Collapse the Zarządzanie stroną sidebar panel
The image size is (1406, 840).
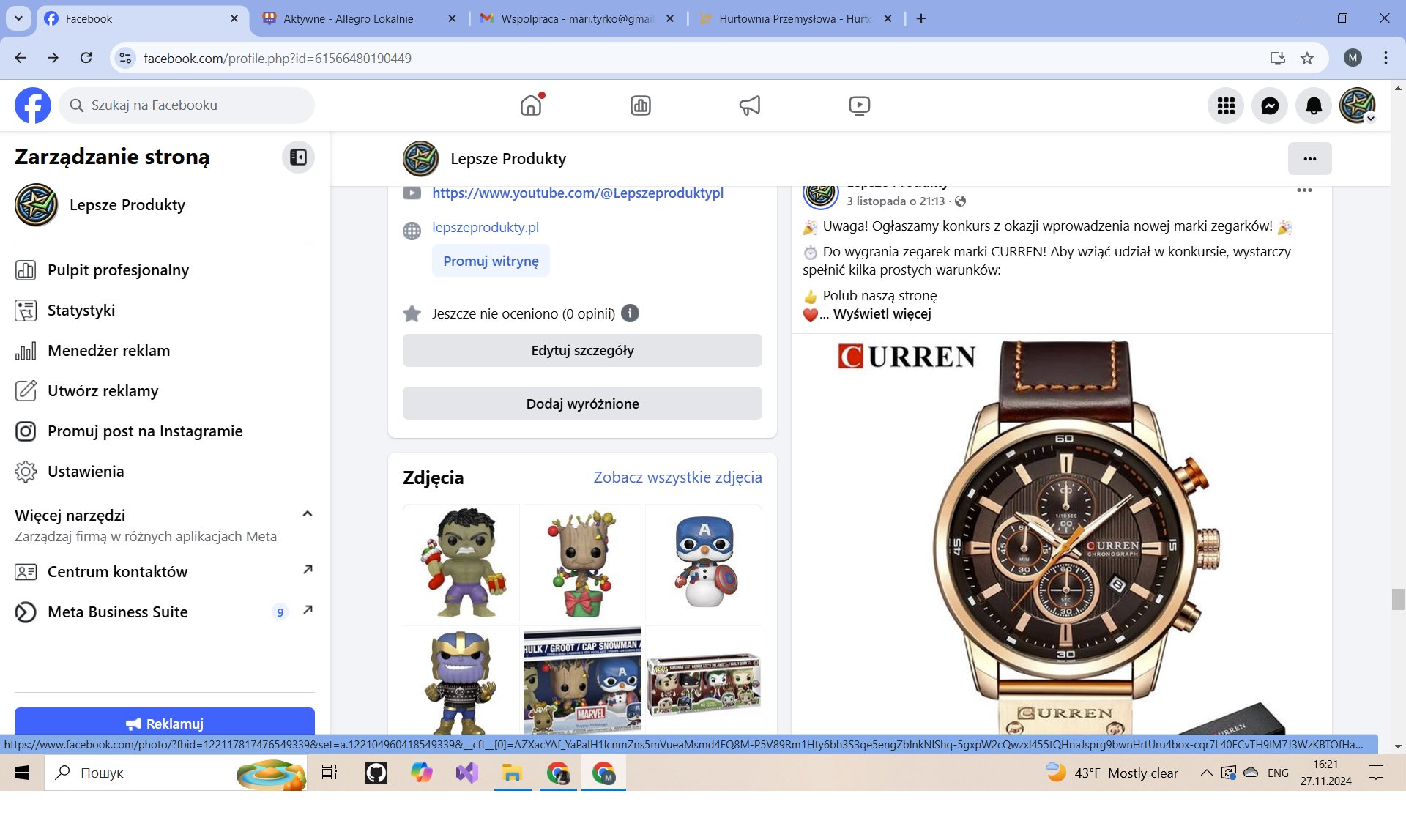pyautogui.click(x=298, y=157)
